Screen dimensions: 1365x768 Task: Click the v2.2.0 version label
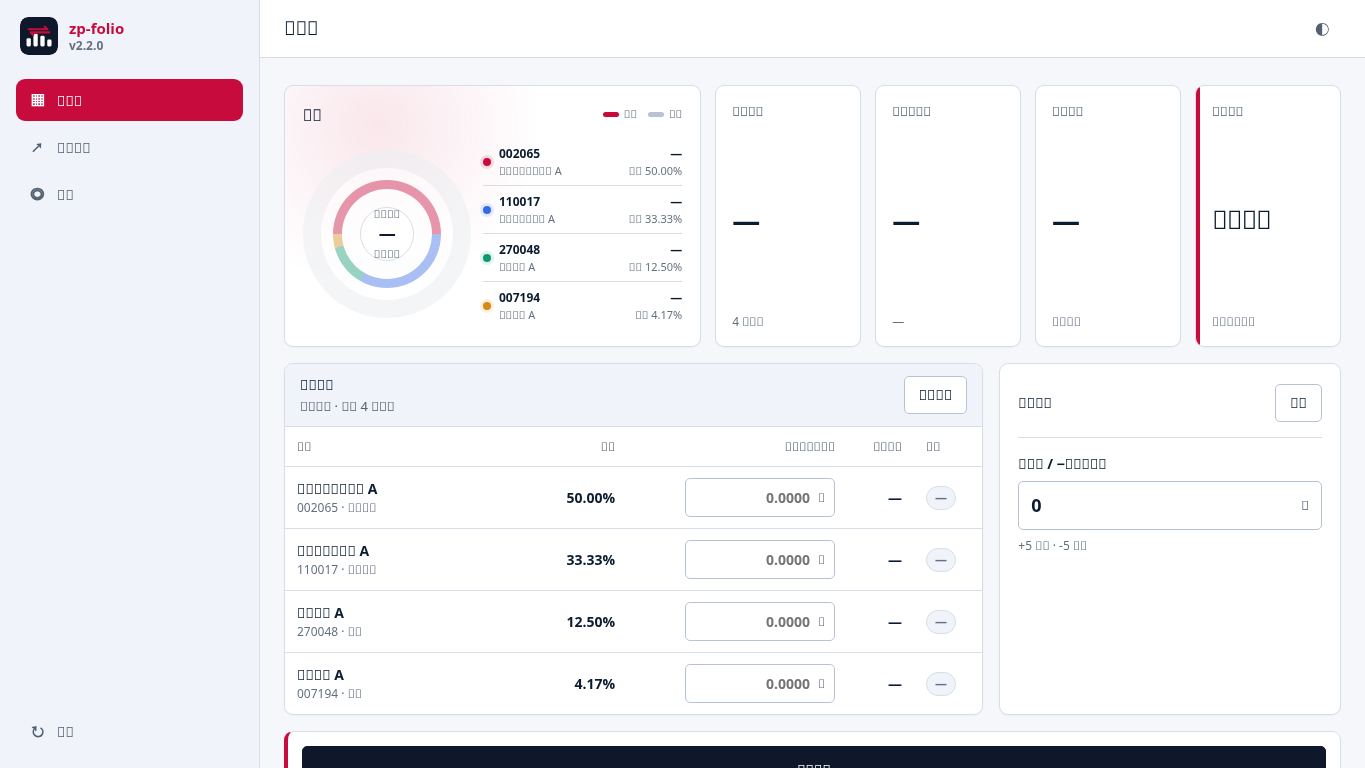(86, 46)
